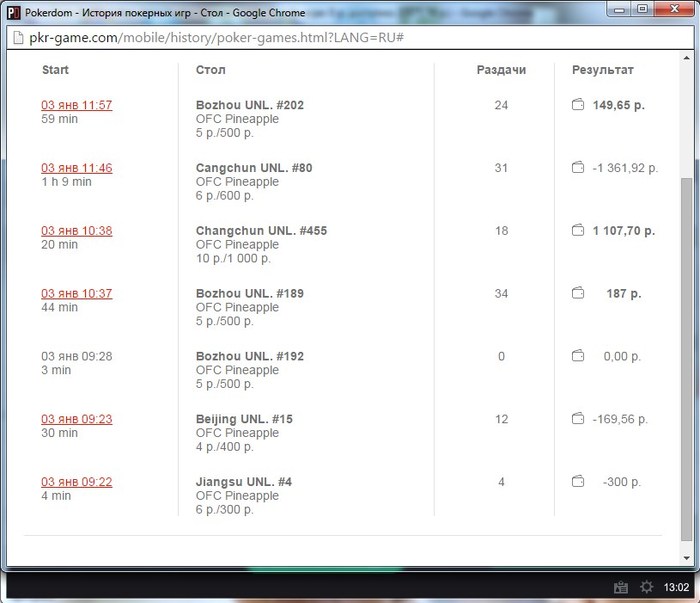The height and width of the screenshot is (603, 700).
Task: Click result value 149,65 p.
Action: [x=618, y=105]
